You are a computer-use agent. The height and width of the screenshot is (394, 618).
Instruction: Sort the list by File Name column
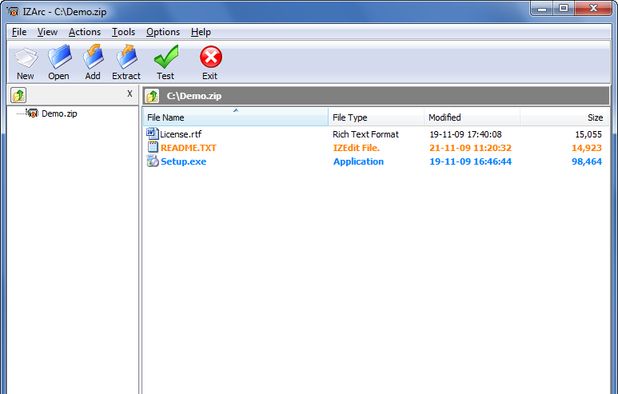pos(235,117)
